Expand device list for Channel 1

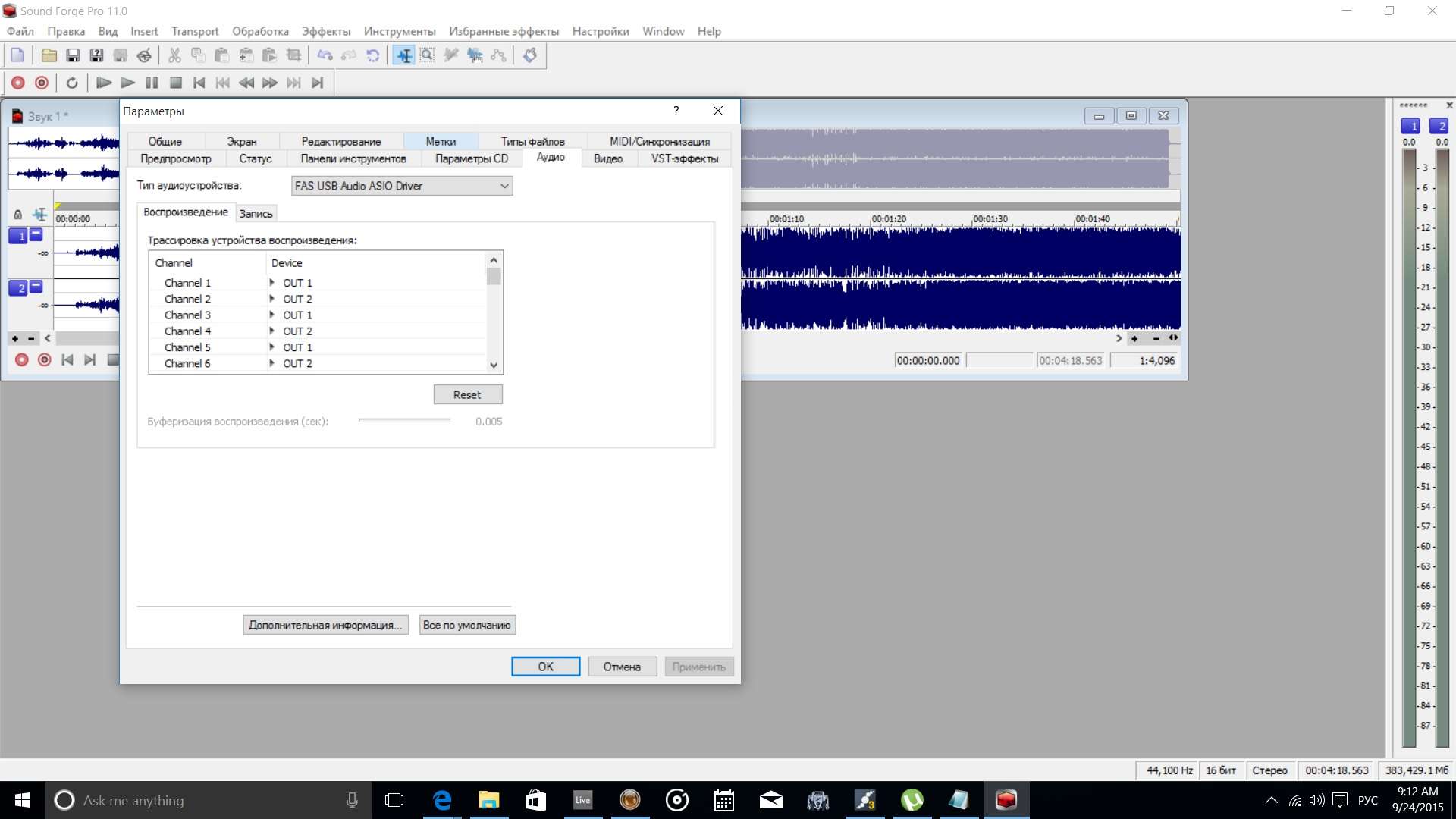[x=271, y=282]
